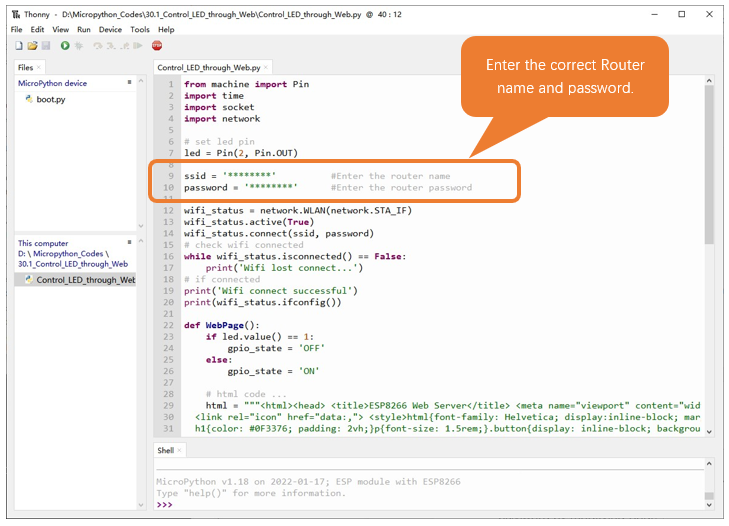Click the 'print(wifi_status.ifconfig())' line
This screenshot has width=729, height=526.
click(263, 302)
